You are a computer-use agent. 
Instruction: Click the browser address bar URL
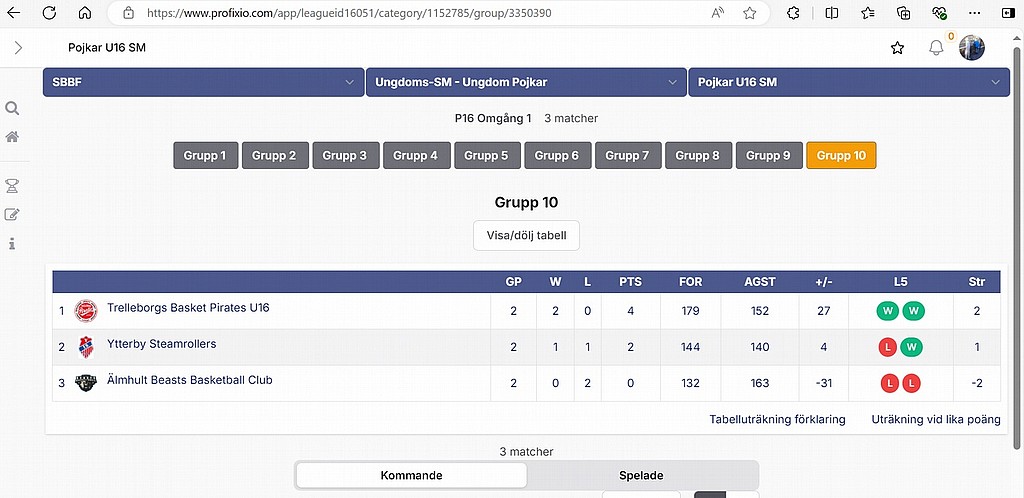point(350,13)
